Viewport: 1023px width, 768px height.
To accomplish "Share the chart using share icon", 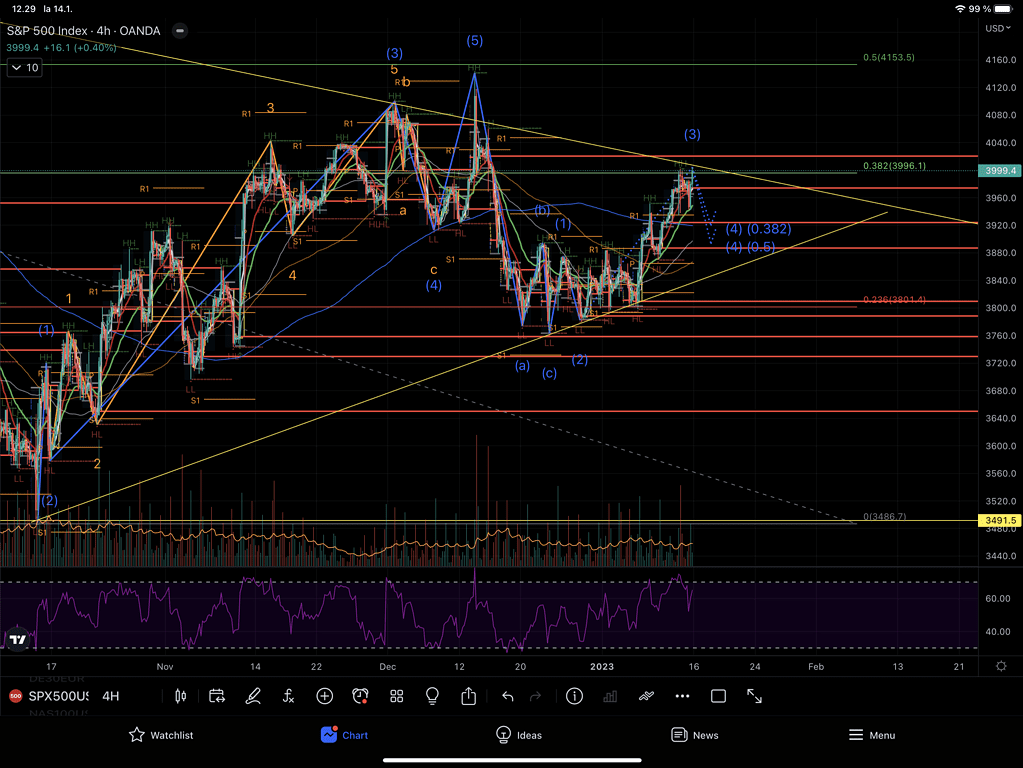I will tap(469, 696).
